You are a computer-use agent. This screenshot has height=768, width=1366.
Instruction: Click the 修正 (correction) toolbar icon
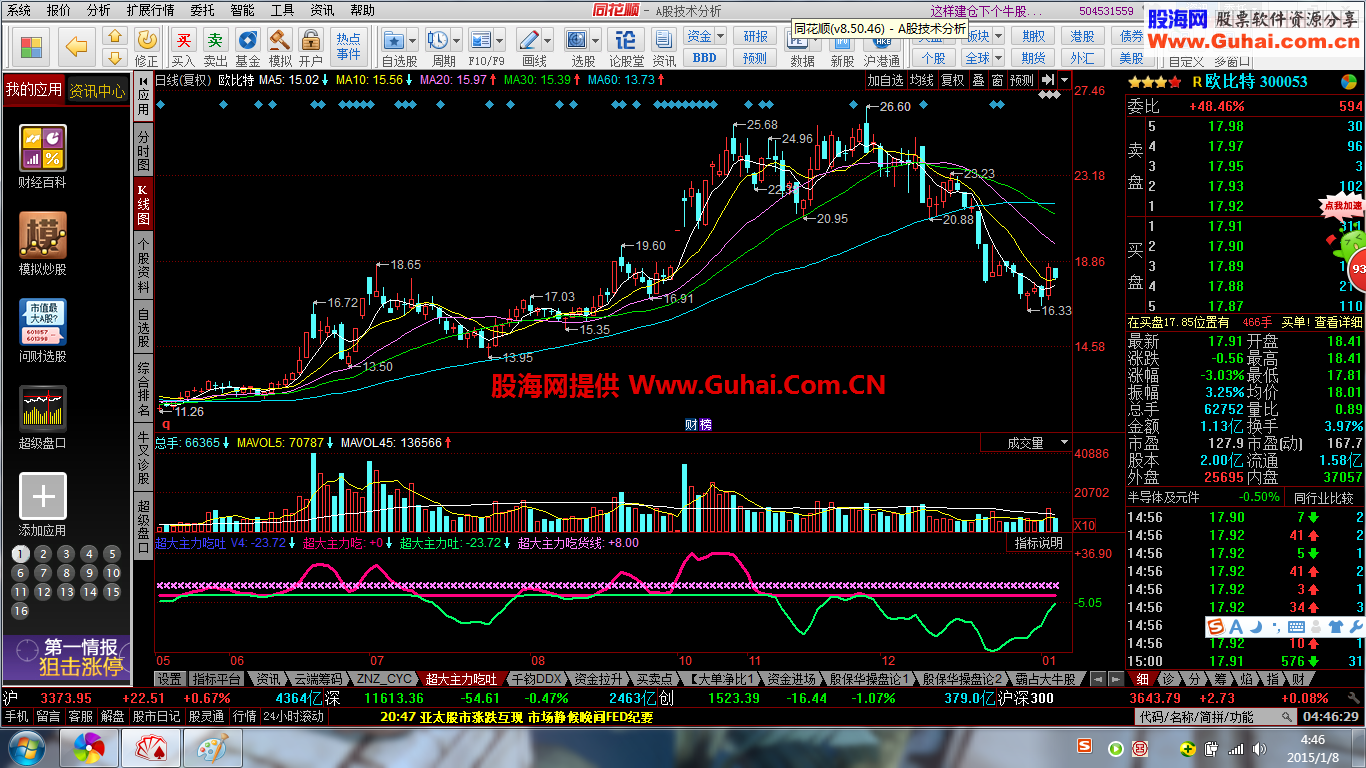[146, 47]
